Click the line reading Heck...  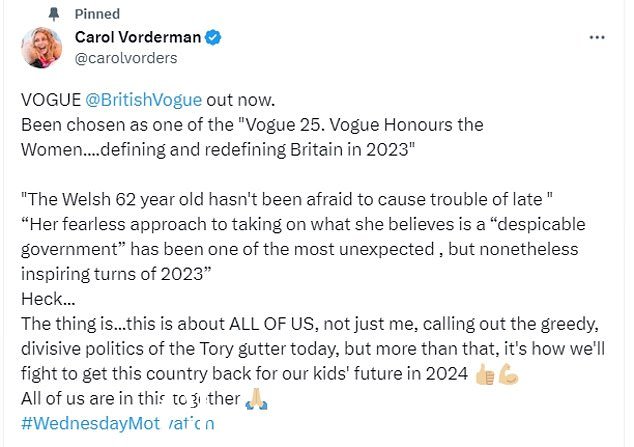click(x=48, y=299)
